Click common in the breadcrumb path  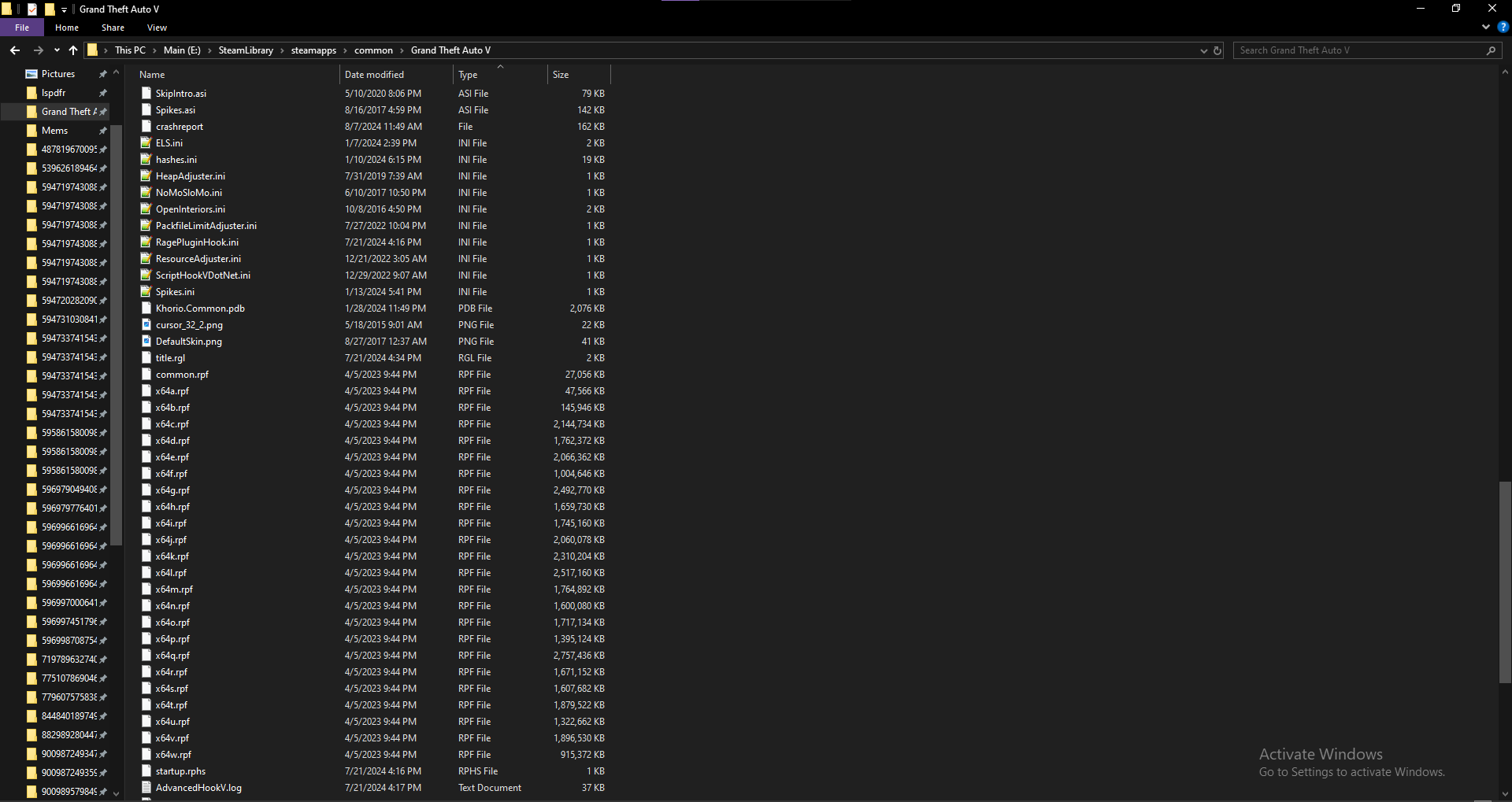pos(373,50)
